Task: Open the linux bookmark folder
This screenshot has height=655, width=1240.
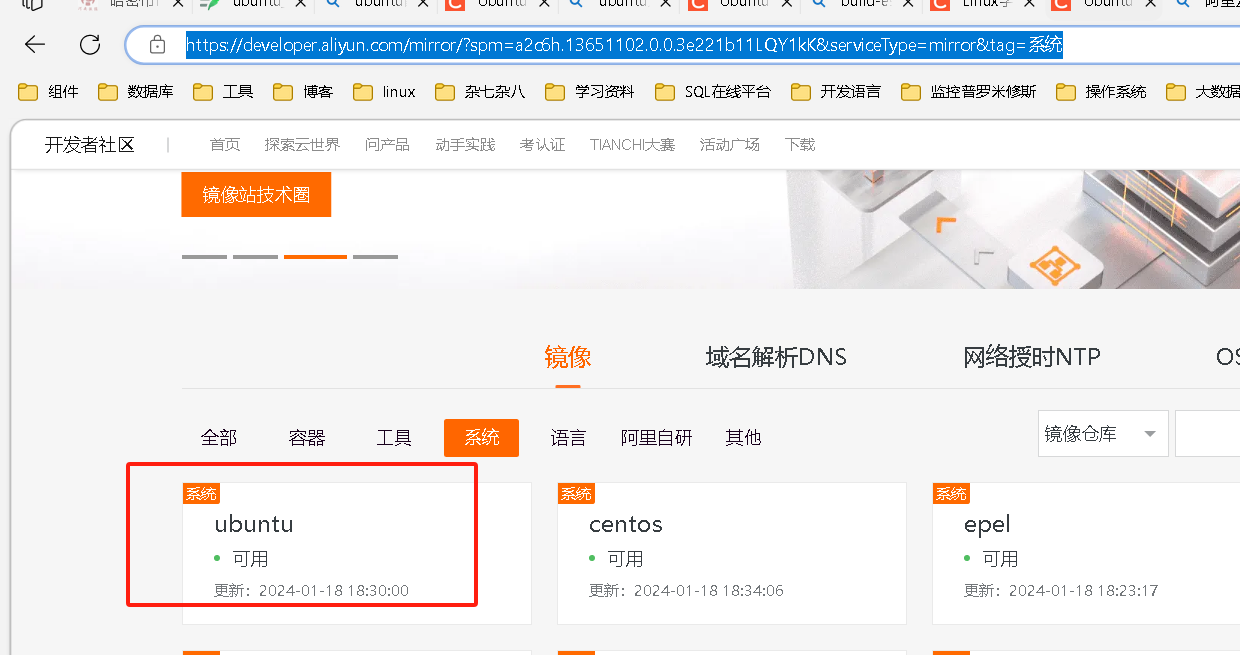Action: pyautogui.click(x=385, y=92)
